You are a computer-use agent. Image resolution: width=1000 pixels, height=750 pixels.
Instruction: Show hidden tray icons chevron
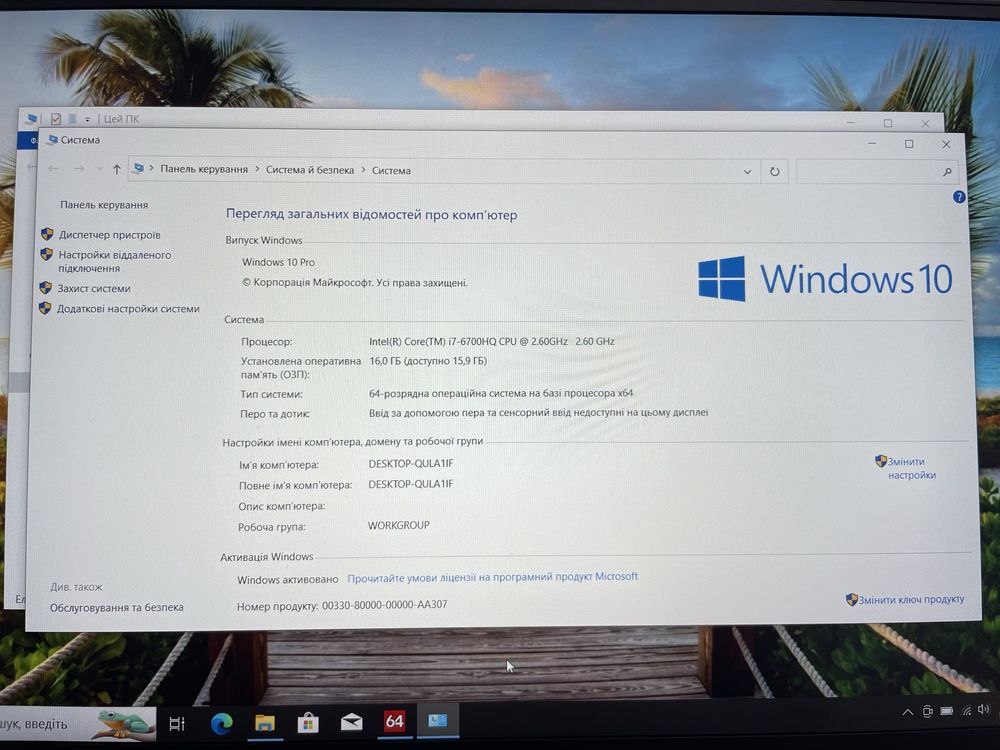[x=907, y=712]
